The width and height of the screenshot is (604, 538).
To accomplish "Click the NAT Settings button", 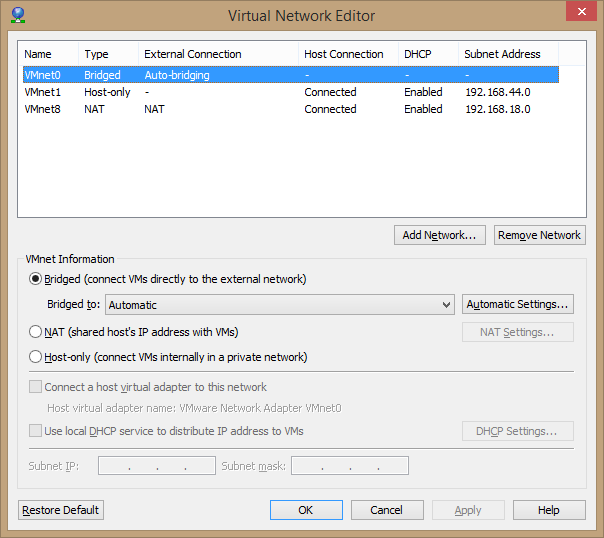I will click(x=518, y=332).
